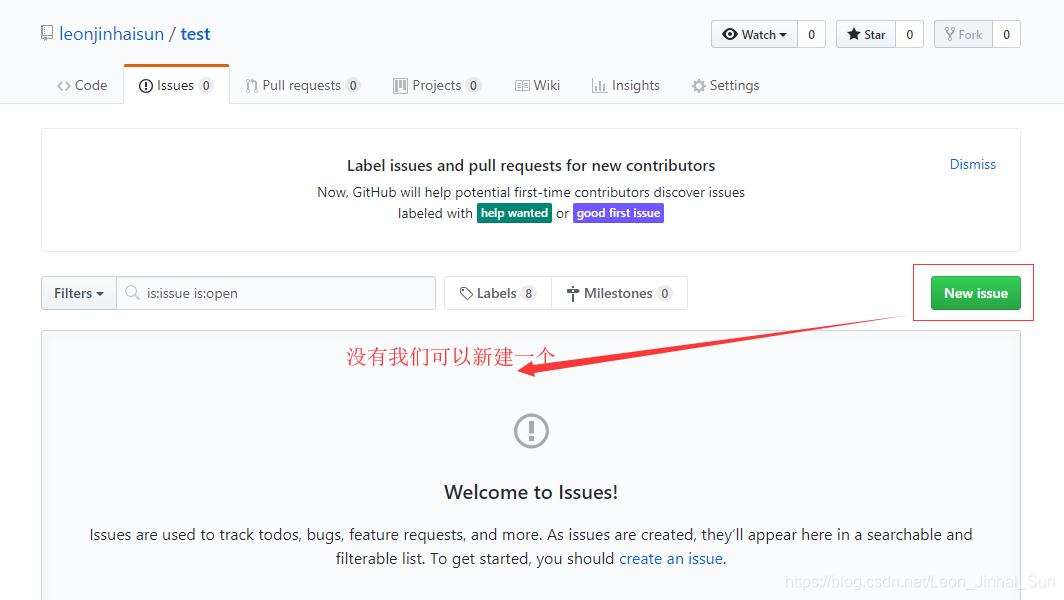1064x600 pixels.
Task: Click the Labels count badge 8
Action: click(529, 293)
